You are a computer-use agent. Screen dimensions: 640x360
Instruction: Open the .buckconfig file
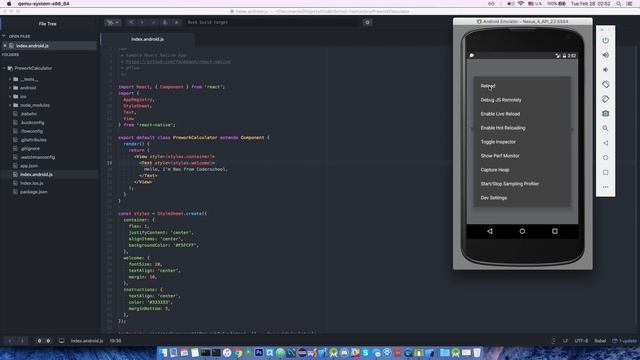click(32, 122)
